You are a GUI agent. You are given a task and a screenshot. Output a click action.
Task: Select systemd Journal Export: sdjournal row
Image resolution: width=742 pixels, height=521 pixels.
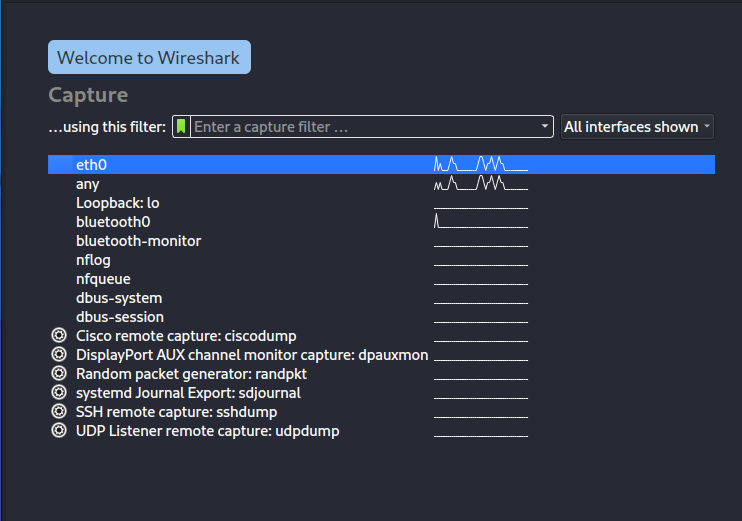pyautogui.click(x=381, y=392)
